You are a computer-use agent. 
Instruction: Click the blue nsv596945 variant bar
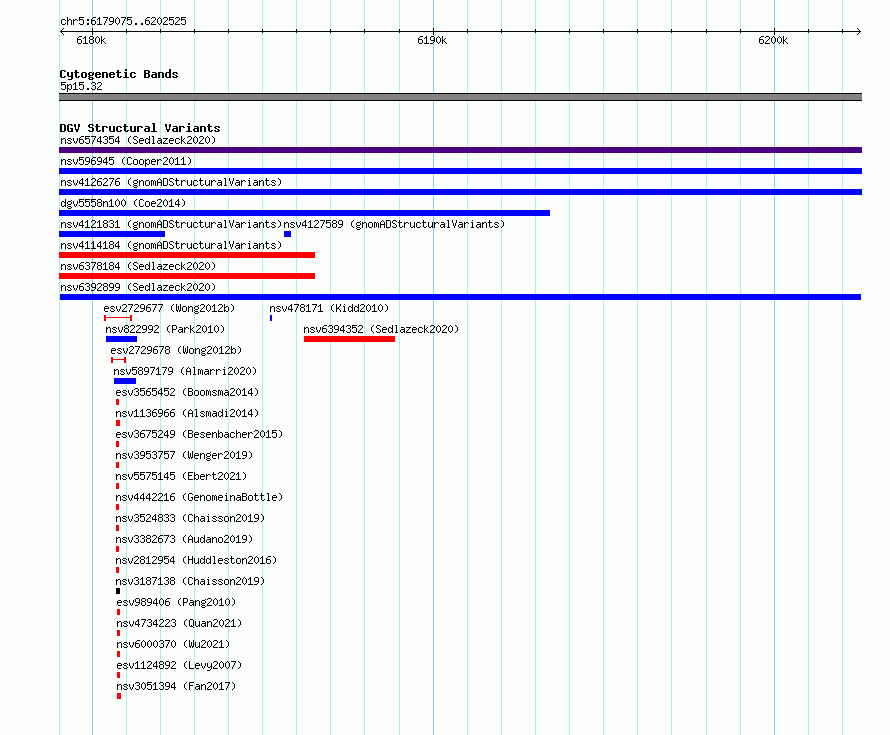tap(460, 171)
